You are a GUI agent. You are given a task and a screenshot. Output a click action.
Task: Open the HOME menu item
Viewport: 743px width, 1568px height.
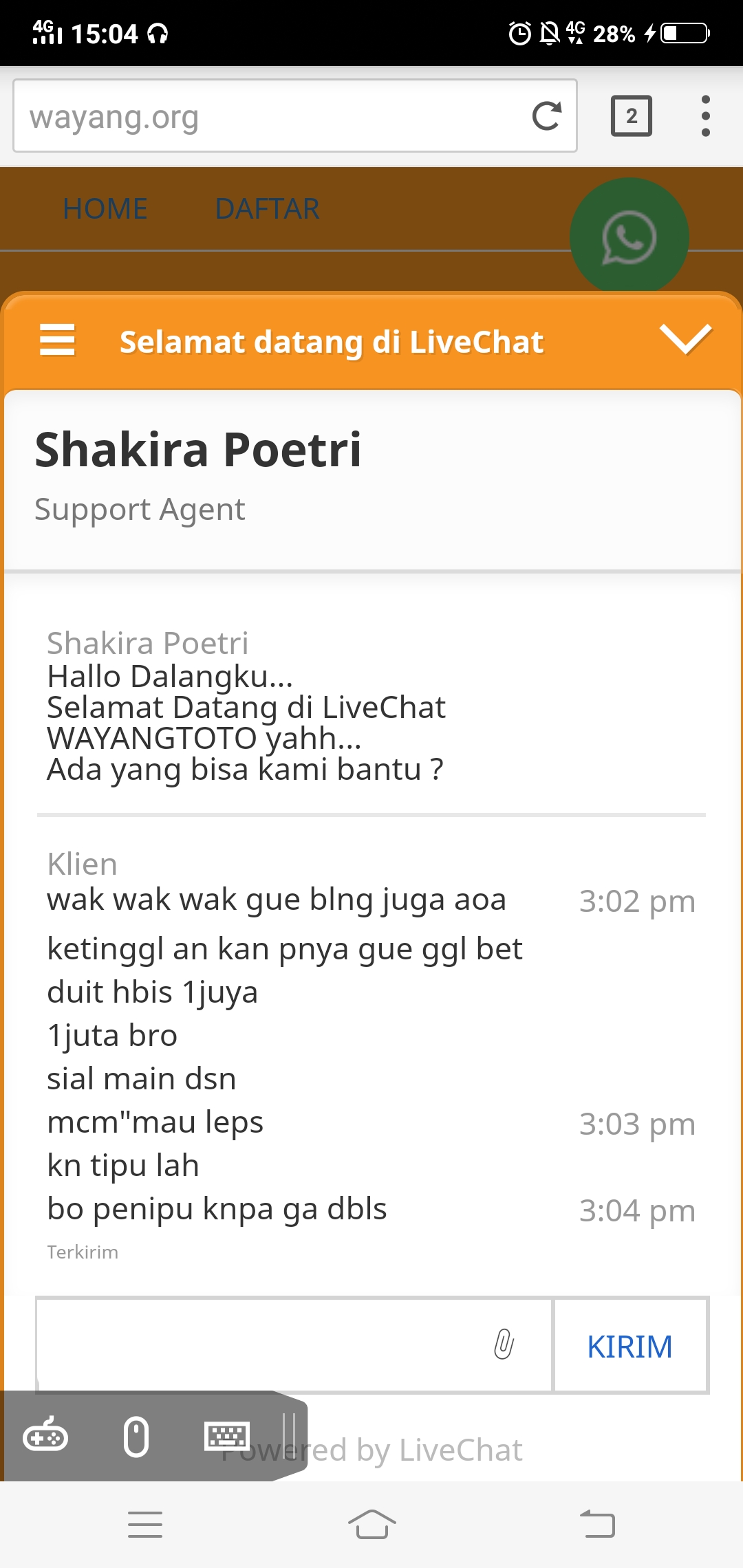[105, 208]
